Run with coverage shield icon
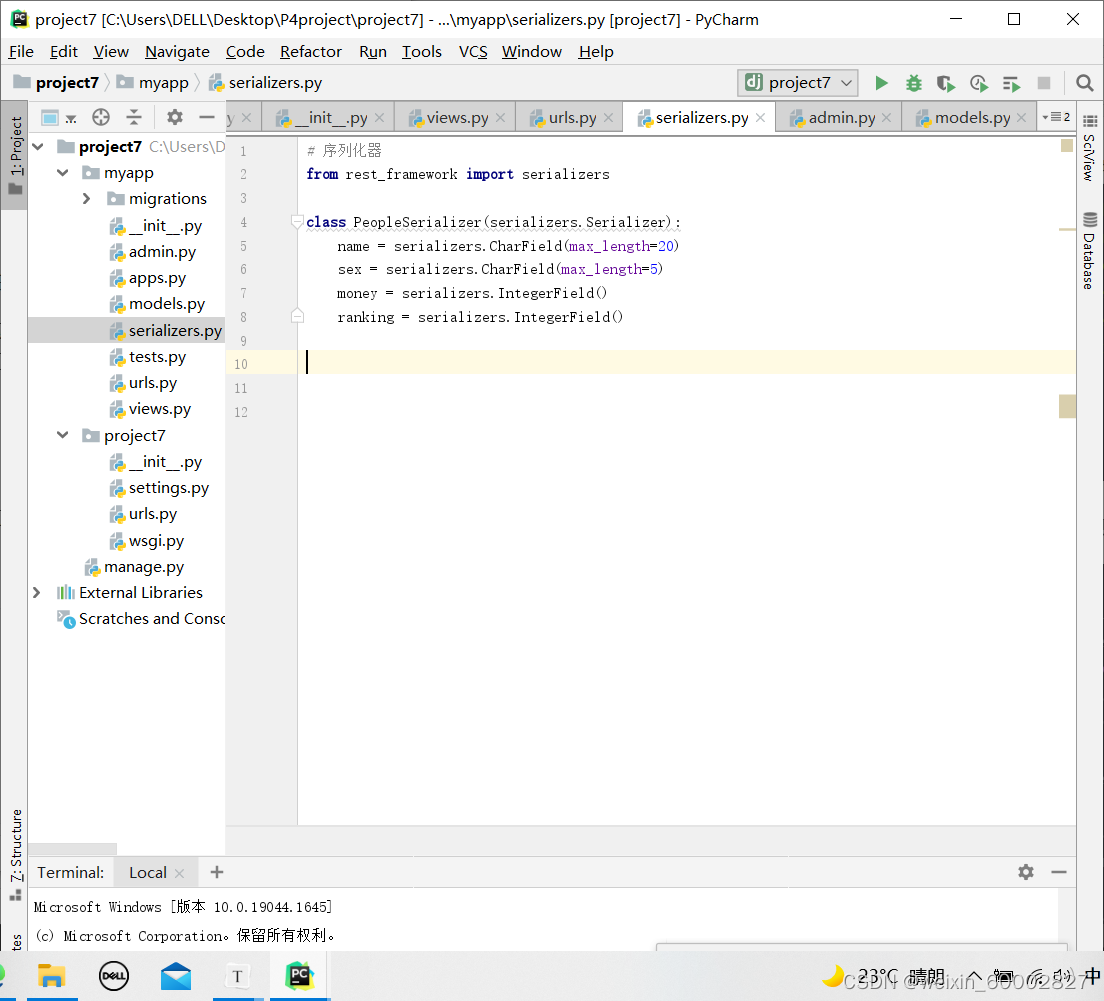Viewport: 1104px width, 1001px height. pos(946,84)
